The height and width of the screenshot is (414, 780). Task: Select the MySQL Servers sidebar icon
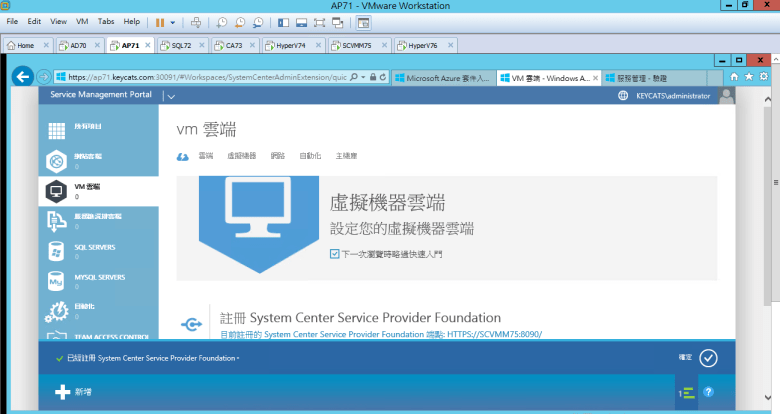[x=57, y=281]
